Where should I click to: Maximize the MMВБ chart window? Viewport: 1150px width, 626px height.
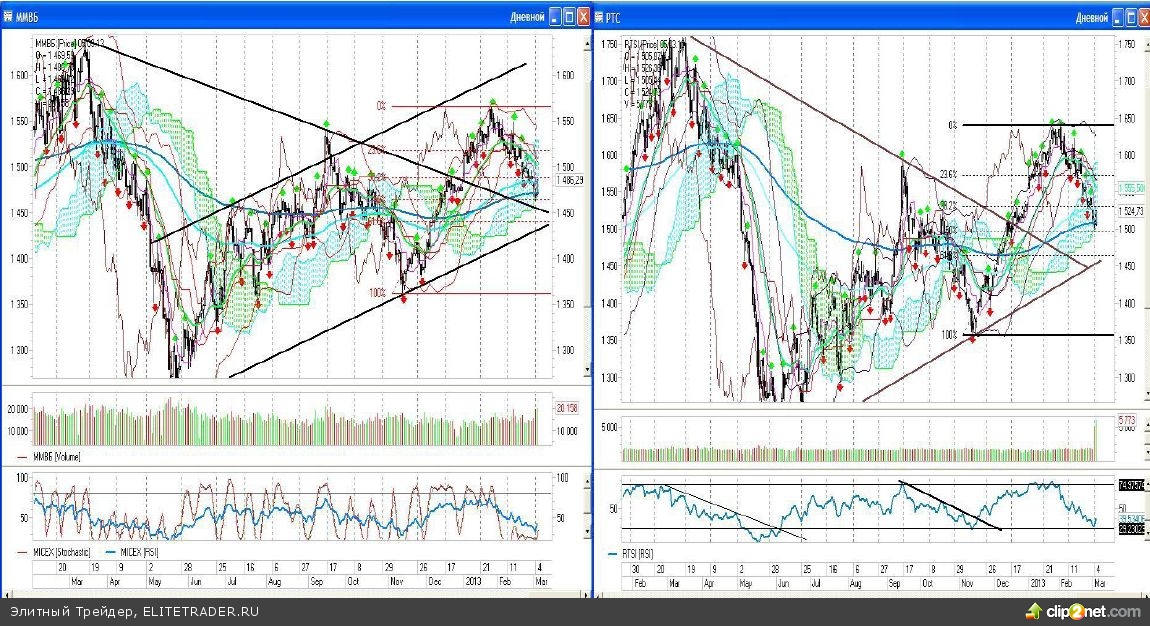[568, 16]
